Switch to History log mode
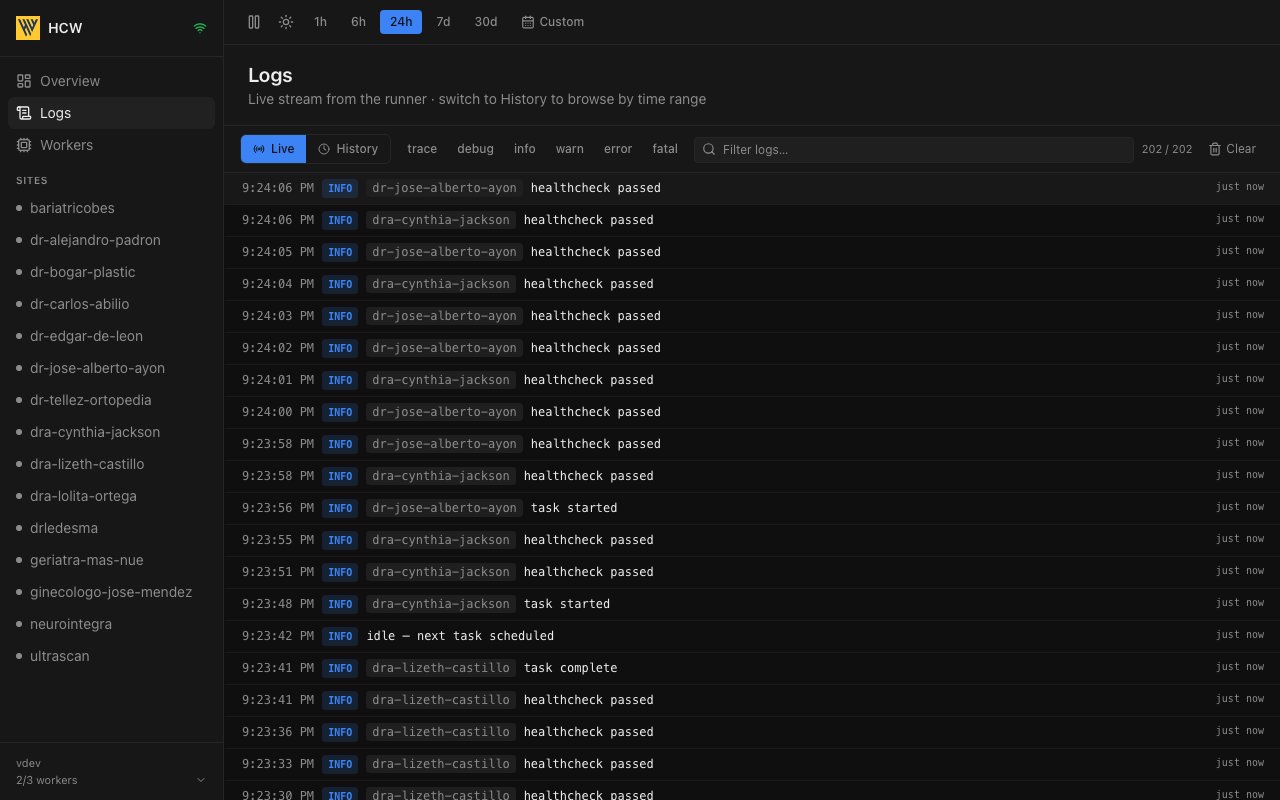The height and width of the screenshot is (800, 1280). 348,149
